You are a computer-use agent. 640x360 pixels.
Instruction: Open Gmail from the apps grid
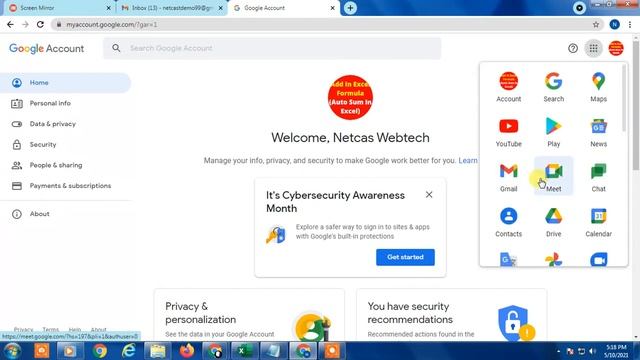pyautogui.click(x=509, y=177)
